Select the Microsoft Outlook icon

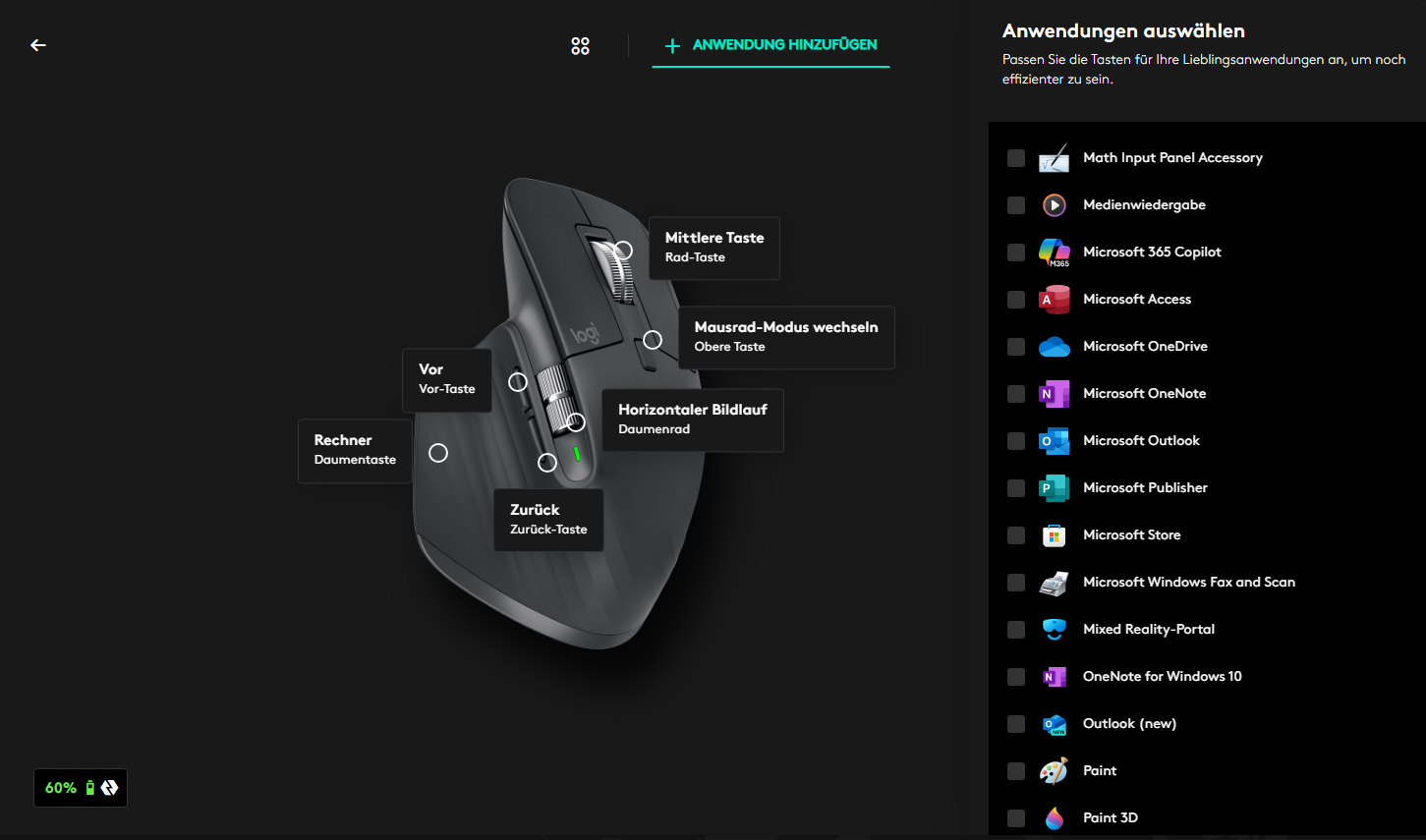(1055, 441)
